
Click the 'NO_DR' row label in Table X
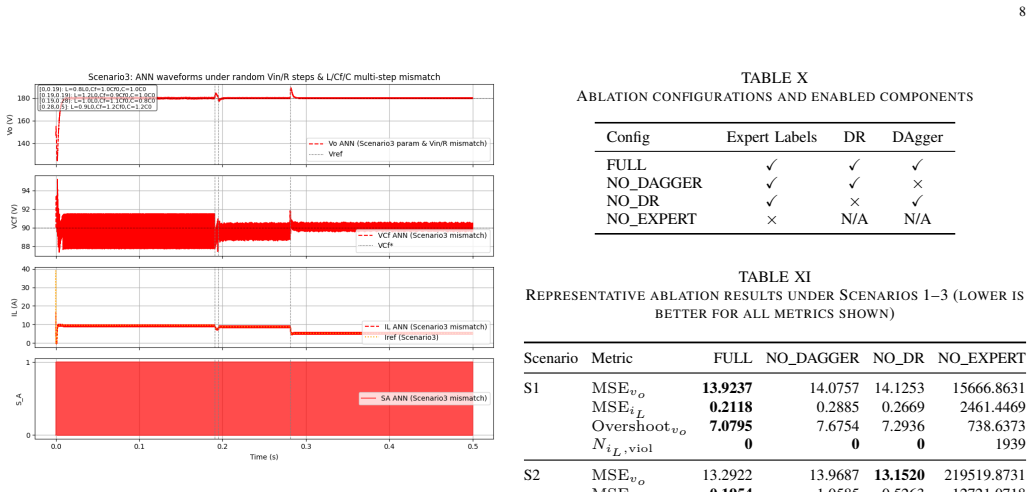633,201
